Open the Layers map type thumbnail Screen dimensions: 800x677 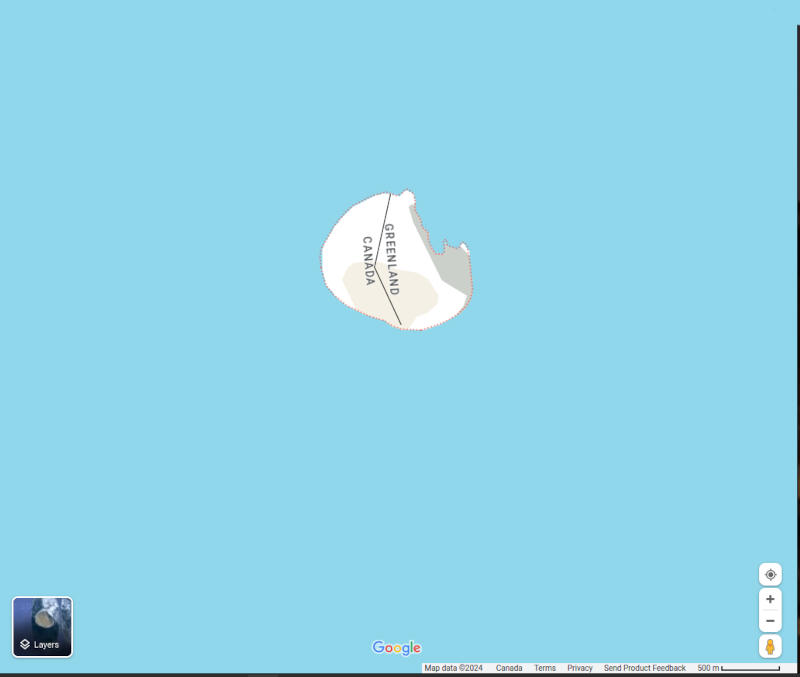click(x=42, y=626)
